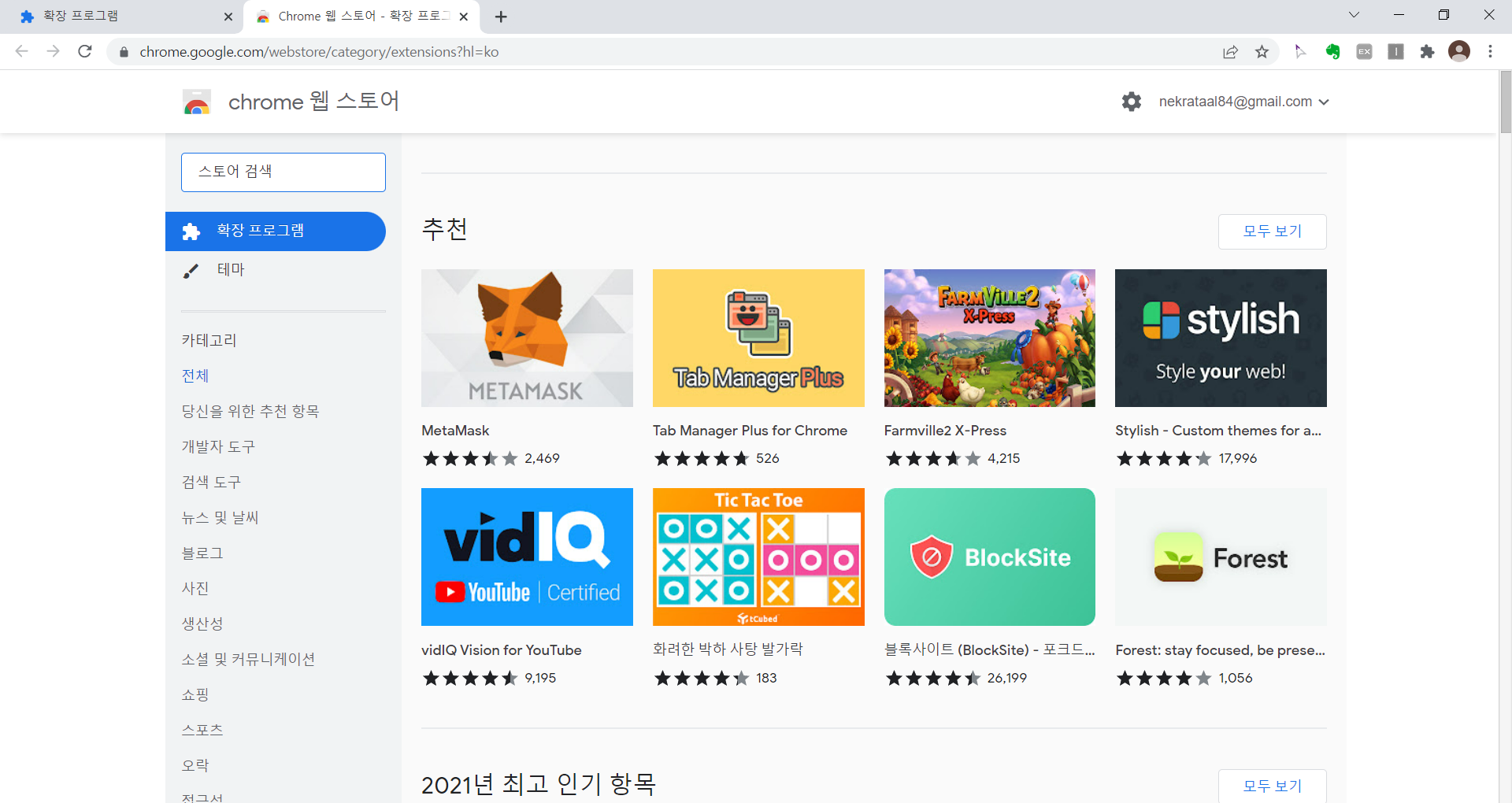The width and height of the screenshot is (1512, 803).
Task: Click the vidIQ Vision for YouTube title
Action: click(x=502, y=650)
